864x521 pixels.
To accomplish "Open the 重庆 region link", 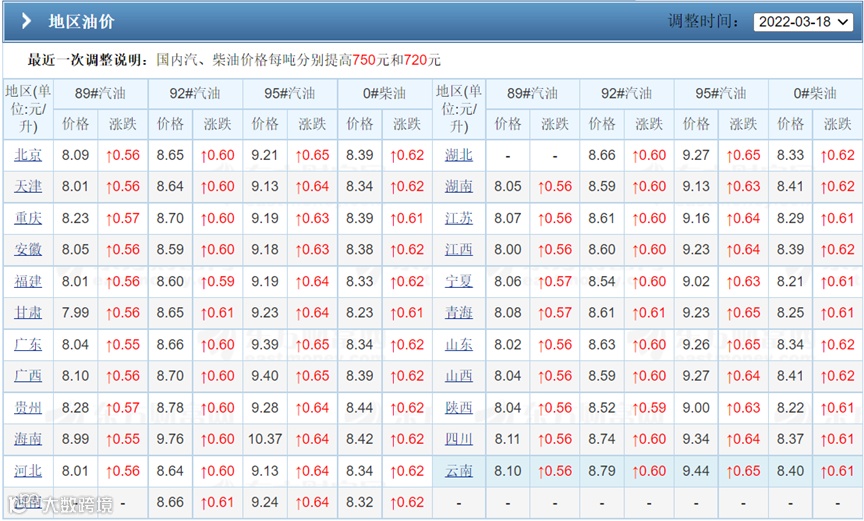I will pyautogui.click(x=28, y=218).
